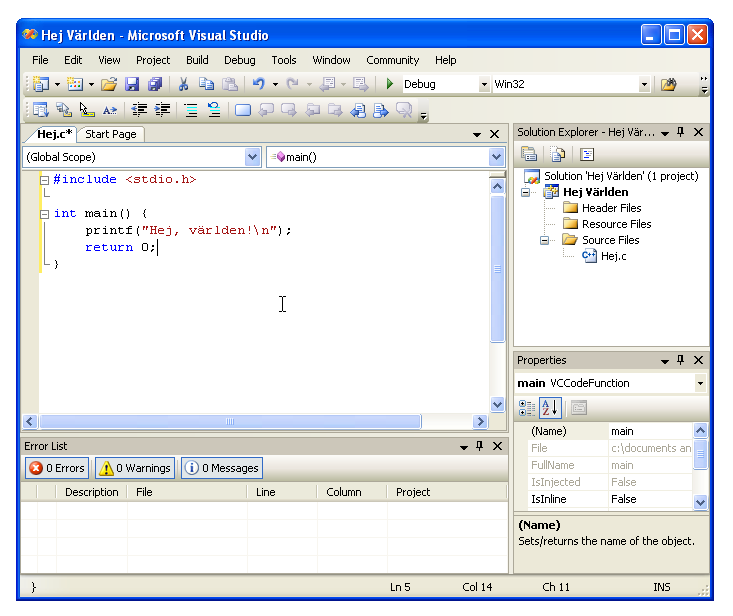Click the IsInline property row value
The image size is (733, 616).
pyautogui.click(x=650, y=499)
